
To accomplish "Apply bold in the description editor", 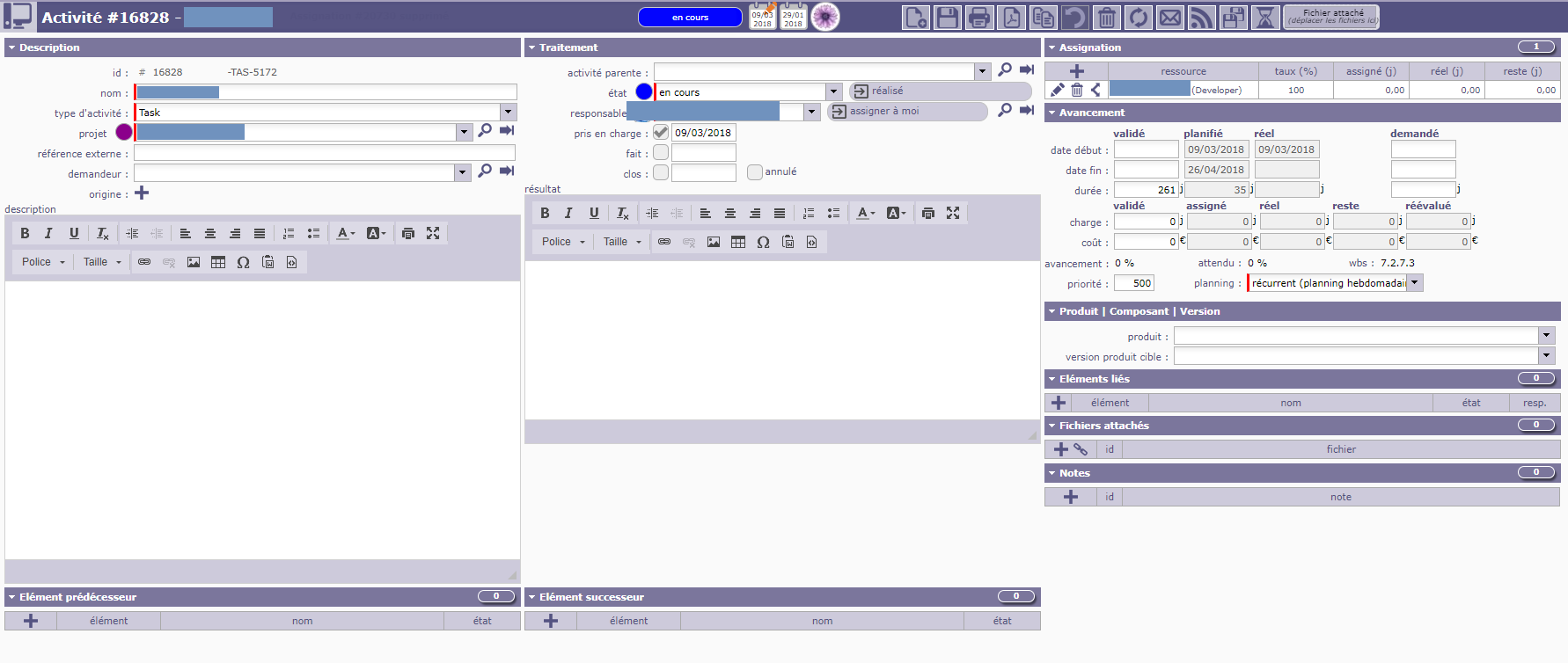I will (x=25, y=233).
